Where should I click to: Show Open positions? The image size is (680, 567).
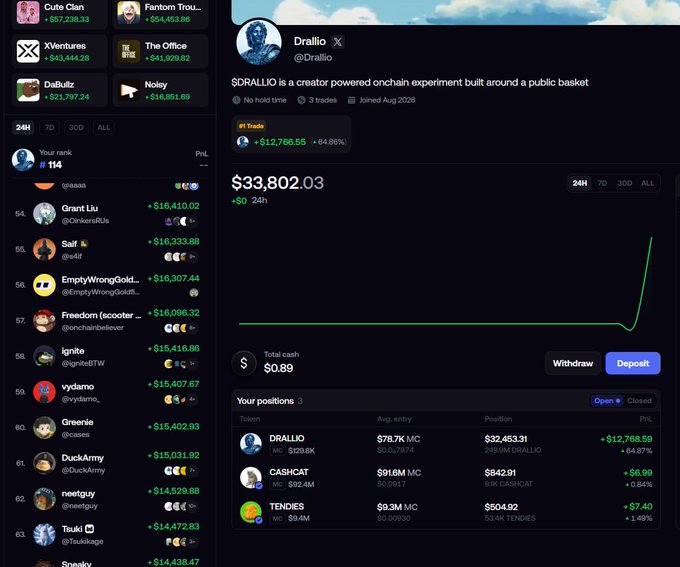click(x=607, y=401)
